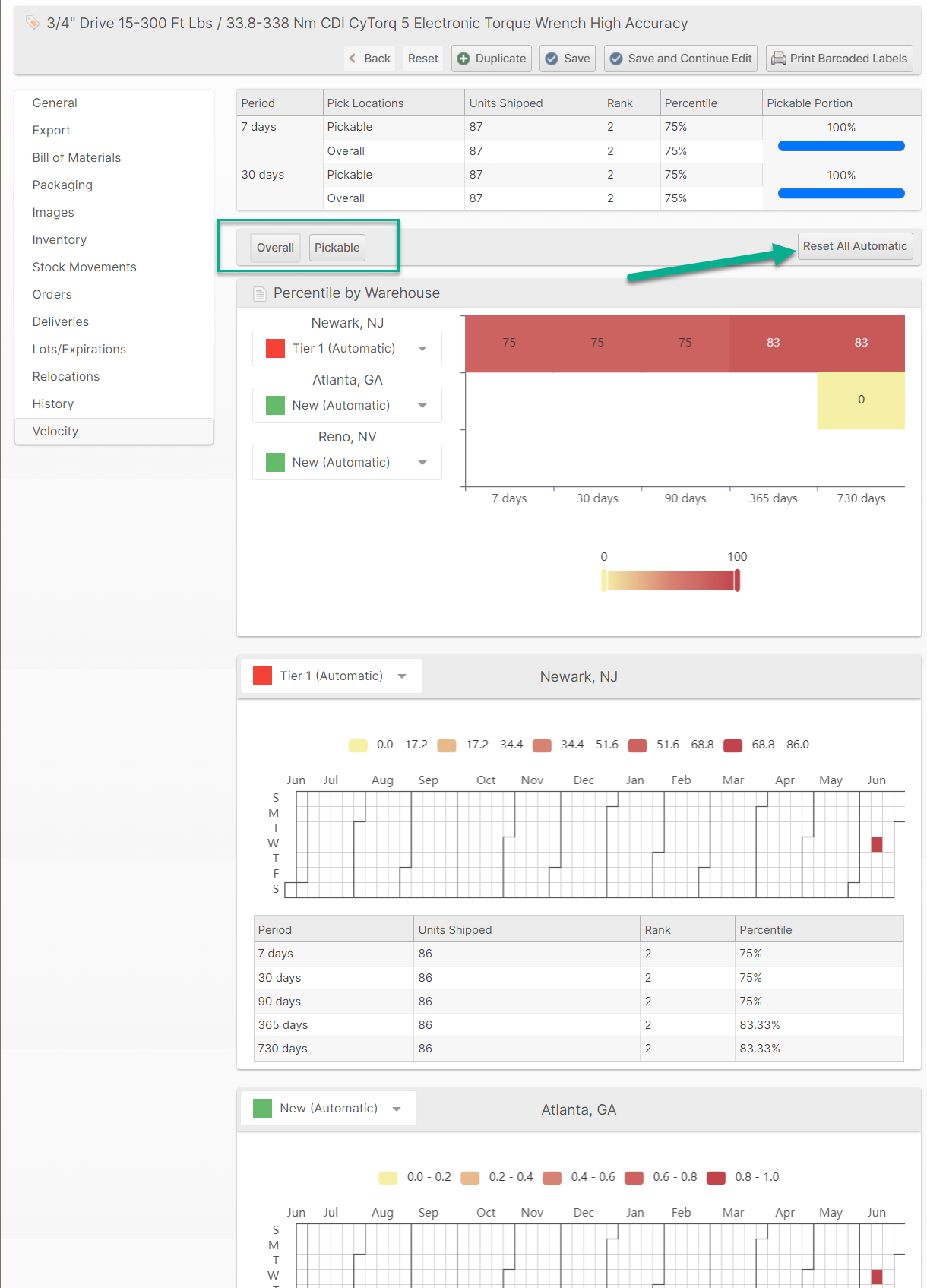Click the document icon beside Percentile by Warehouse
The height and width of the screenshot is (1288, 927).
(260, 293)
